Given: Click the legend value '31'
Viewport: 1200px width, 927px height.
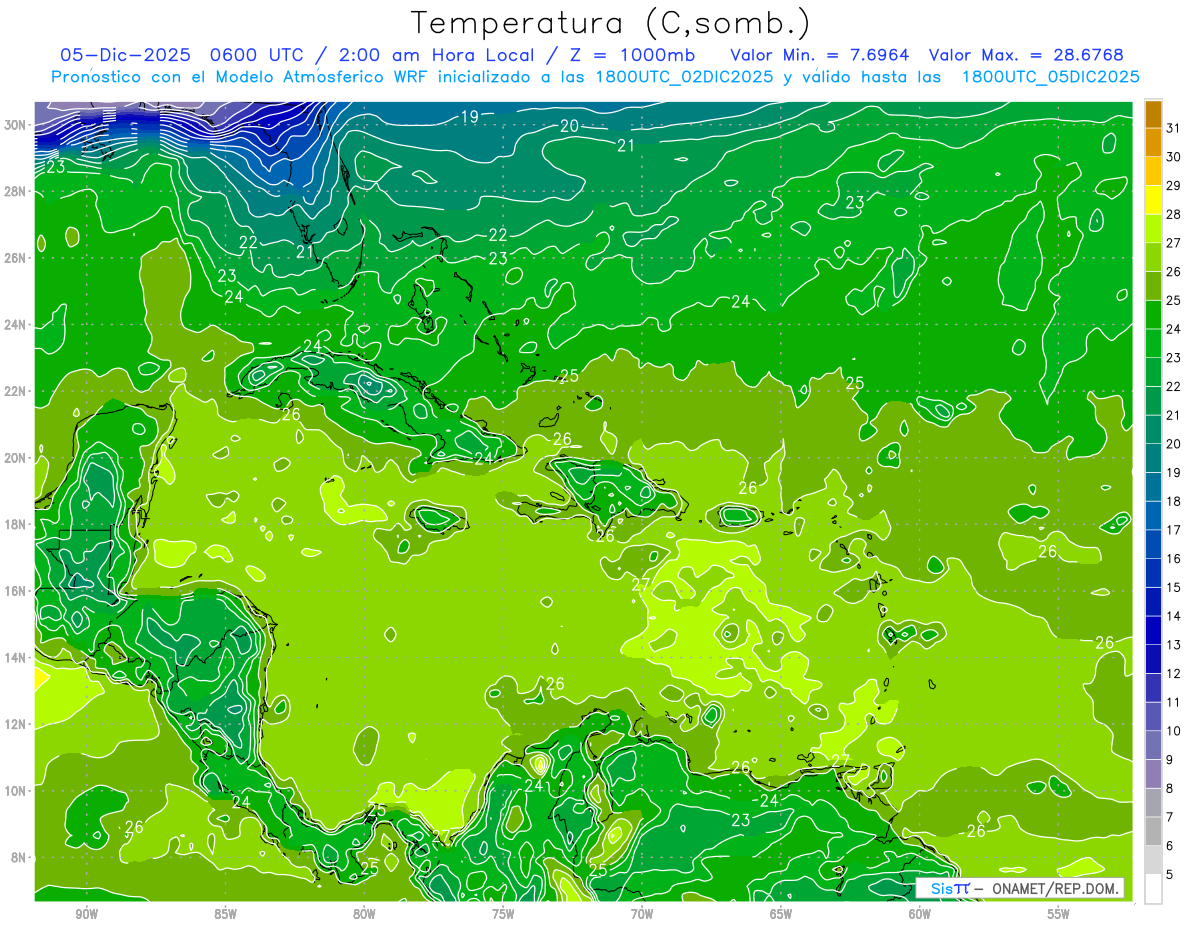Looking at the screenshot, I should tap(1174, 128).
